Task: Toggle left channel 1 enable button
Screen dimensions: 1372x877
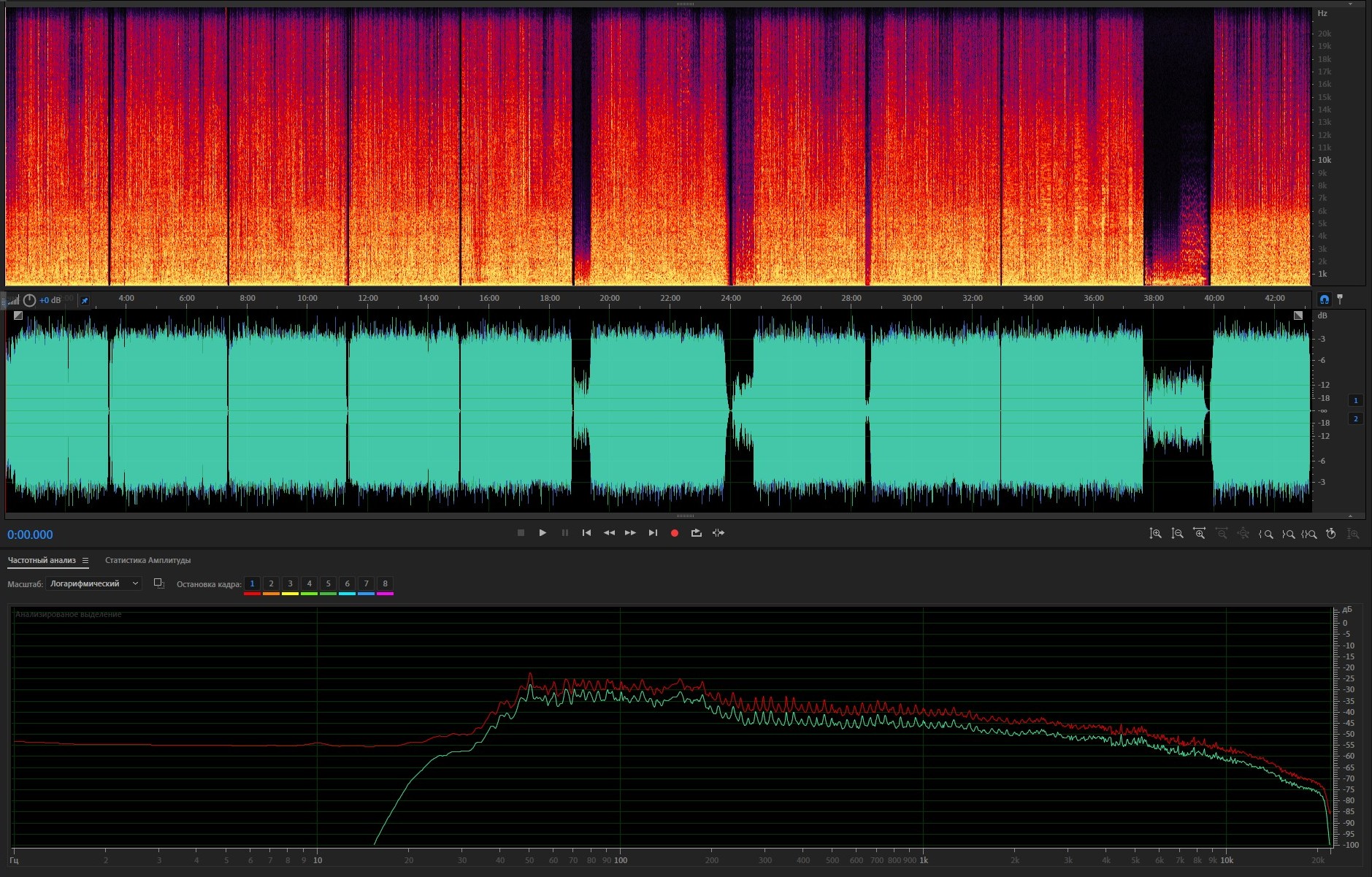Action: (1356, 400)
